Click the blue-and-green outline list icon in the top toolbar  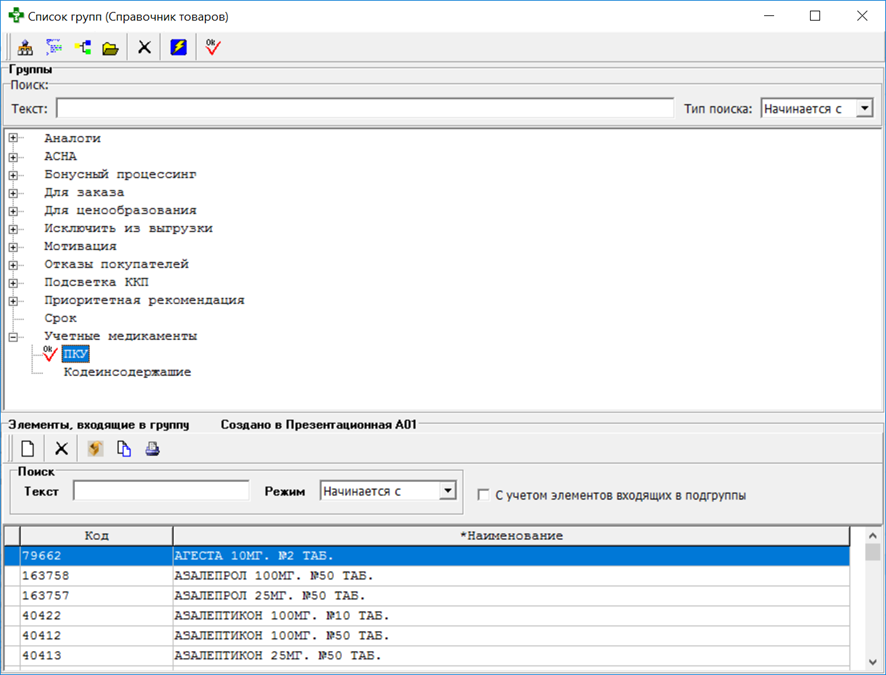click(x=54, y=47)
